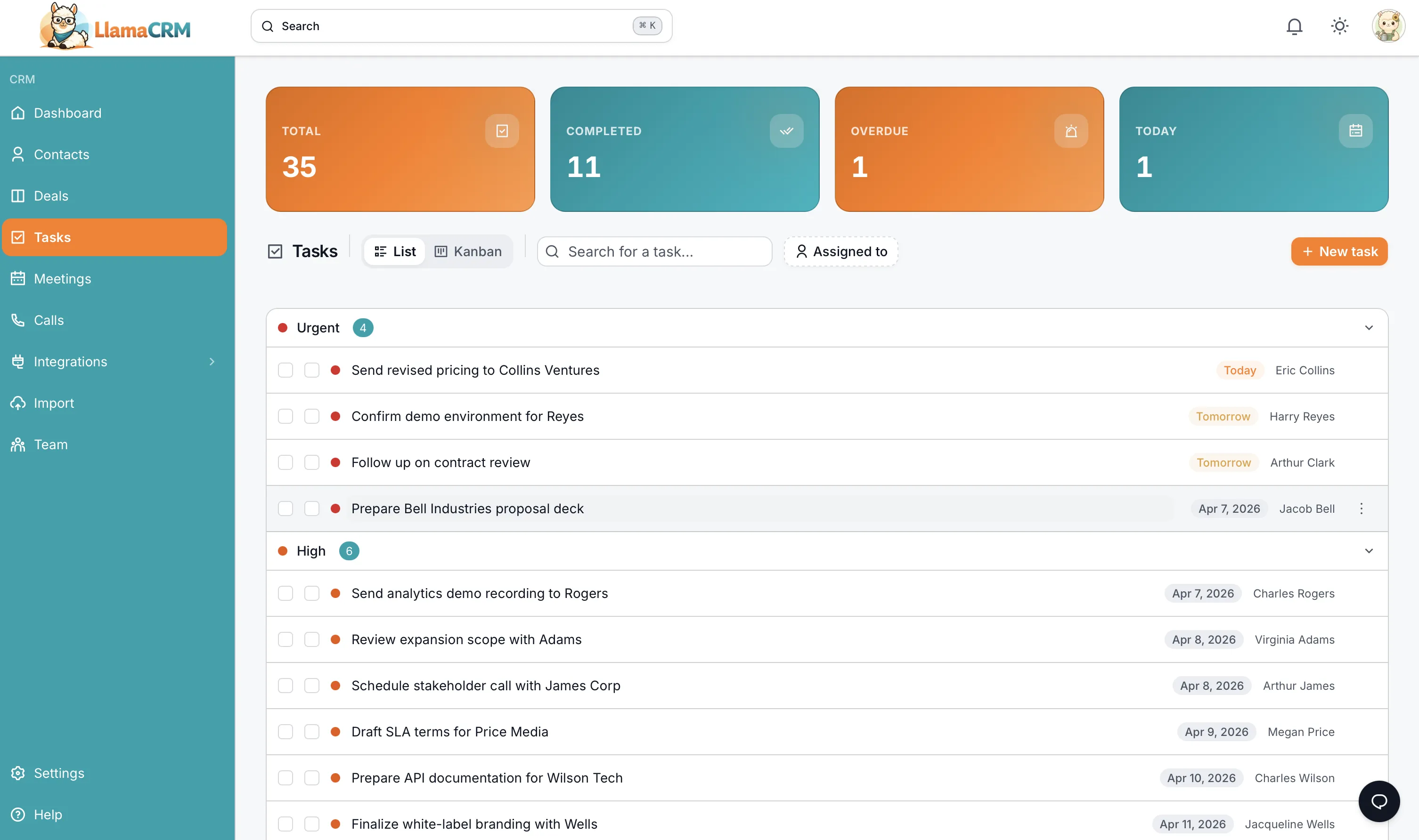Open the notifications bell icon
The height and width of the screenshot is (840, 1419).
click(x=1294, y=26)
